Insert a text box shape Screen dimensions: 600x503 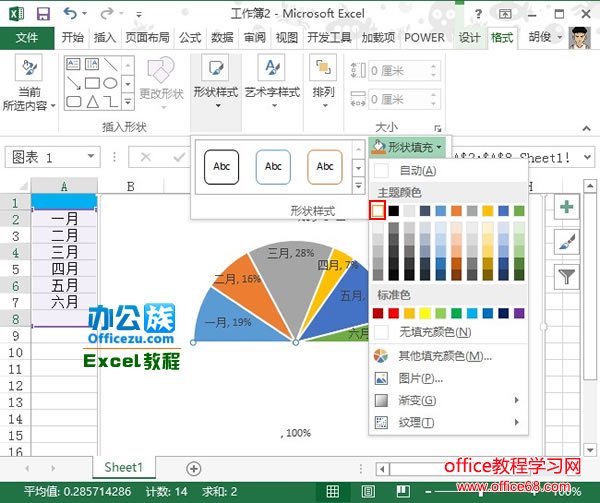coord(73,64)
